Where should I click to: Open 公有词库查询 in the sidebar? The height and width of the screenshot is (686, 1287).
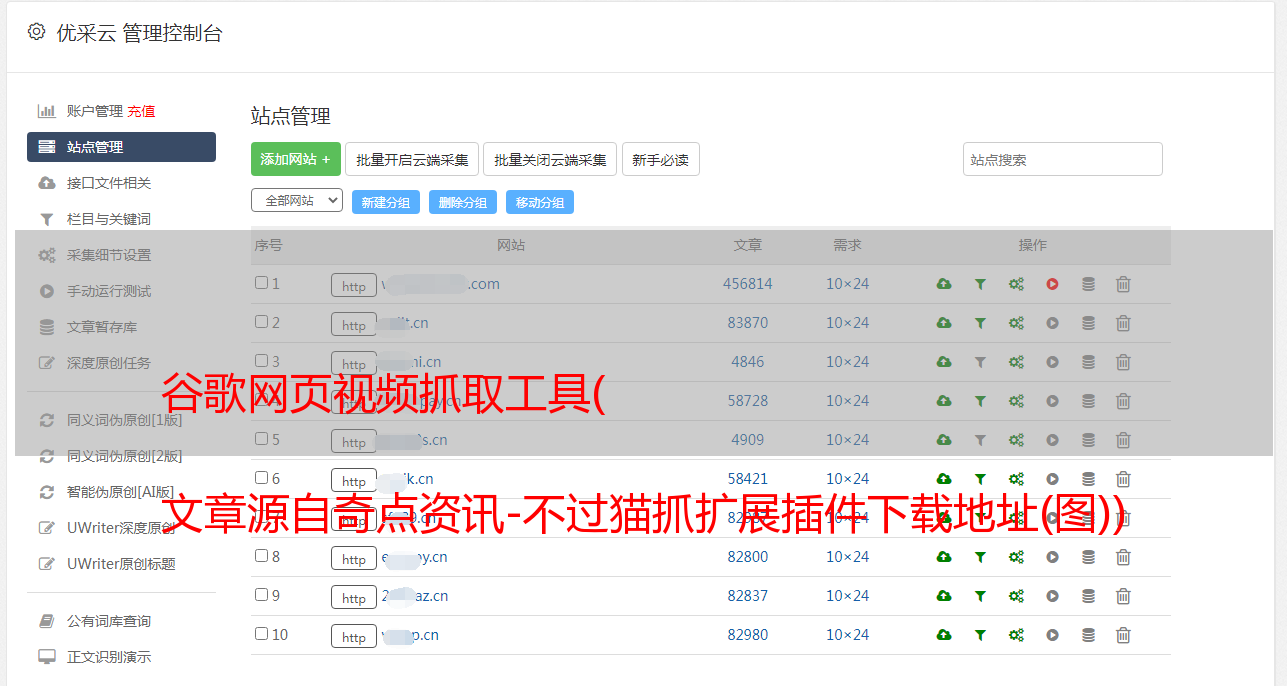pyautogui.click(x=109, y=622)
